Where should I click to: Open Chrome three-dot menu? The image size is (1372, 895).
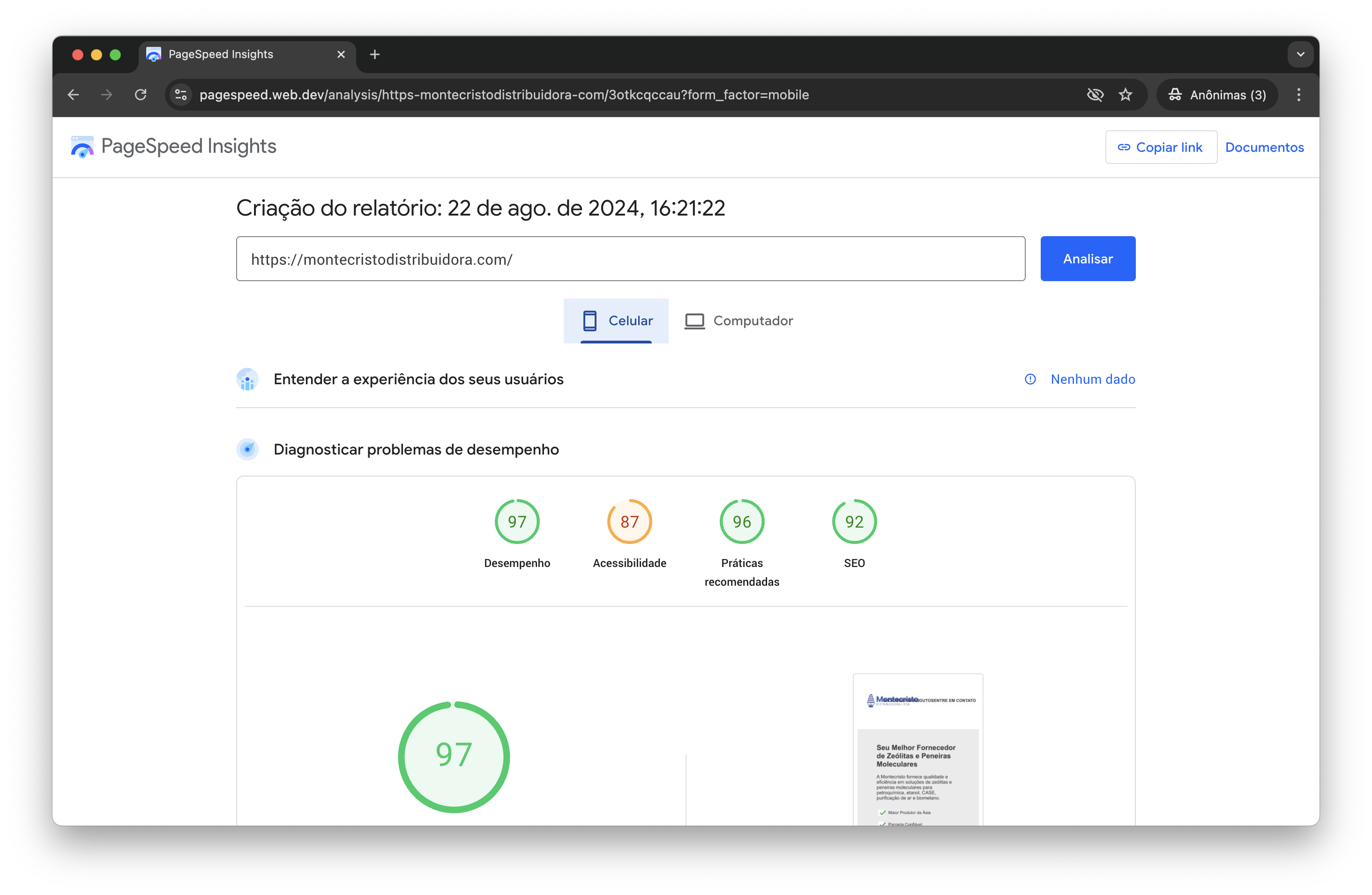click(1298, 95)
